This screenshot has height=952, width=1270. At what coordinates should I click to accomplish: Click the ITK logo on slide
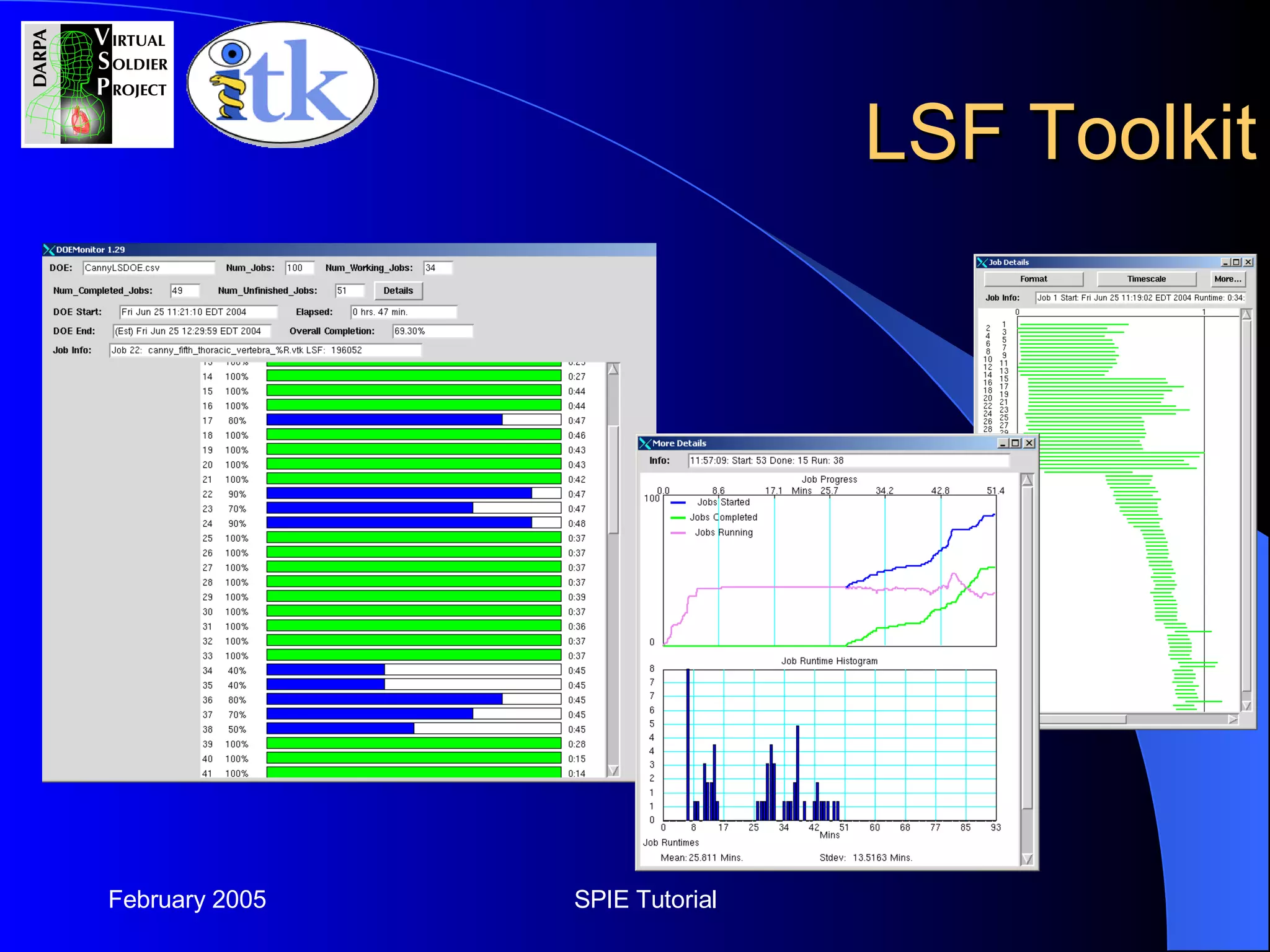(x=282, y=84)
